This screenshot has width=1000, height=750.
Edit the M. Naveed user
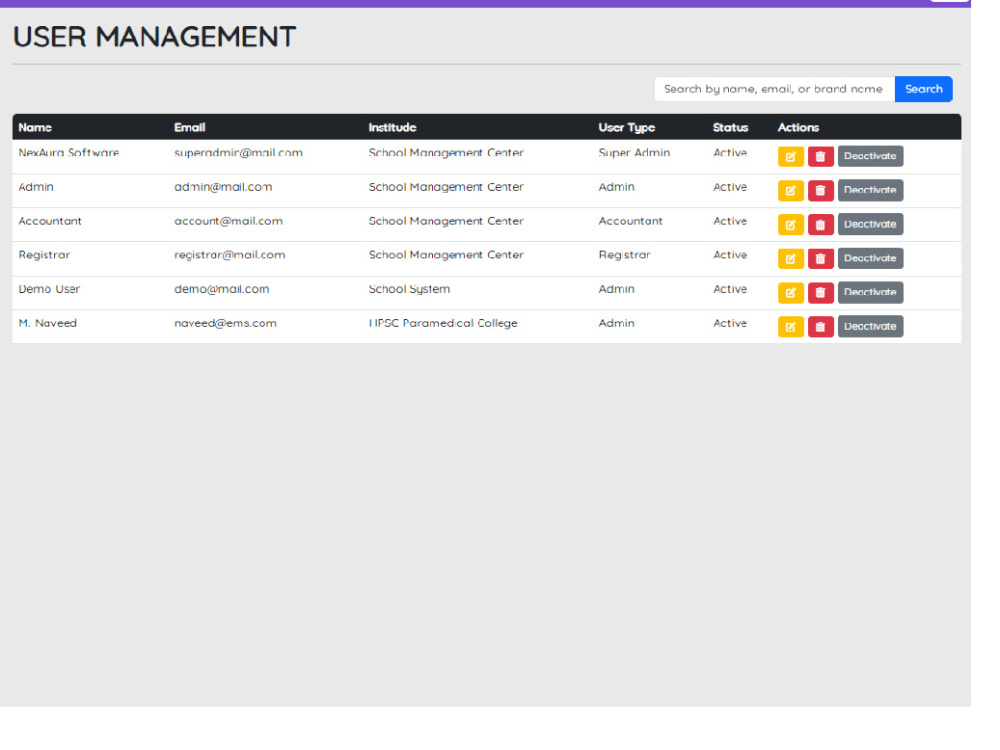(x=790, y=327)
